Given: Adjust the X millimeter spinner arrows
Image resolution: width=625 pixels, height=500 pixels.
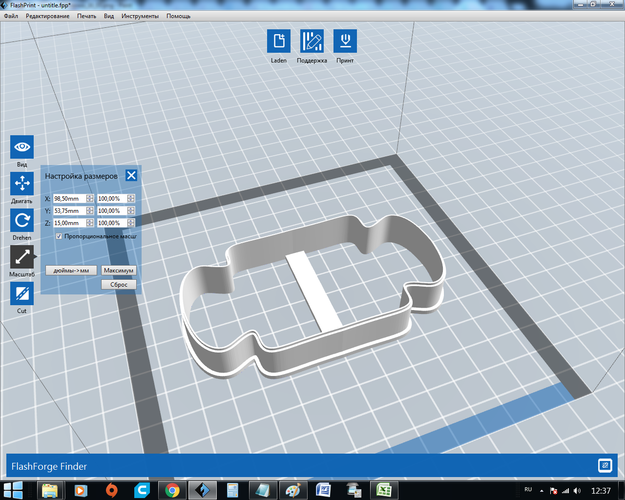Looking at the screenshot, I should pos(90,199).
